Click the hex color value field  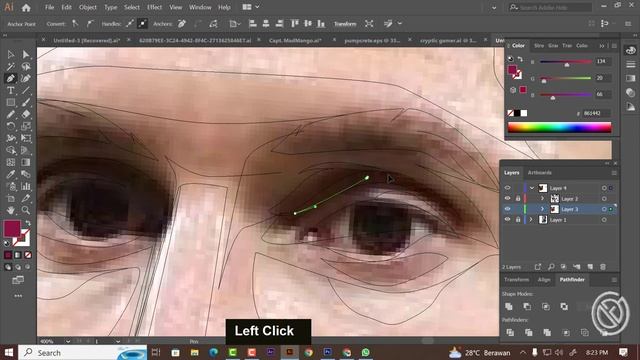coord(597,113)
